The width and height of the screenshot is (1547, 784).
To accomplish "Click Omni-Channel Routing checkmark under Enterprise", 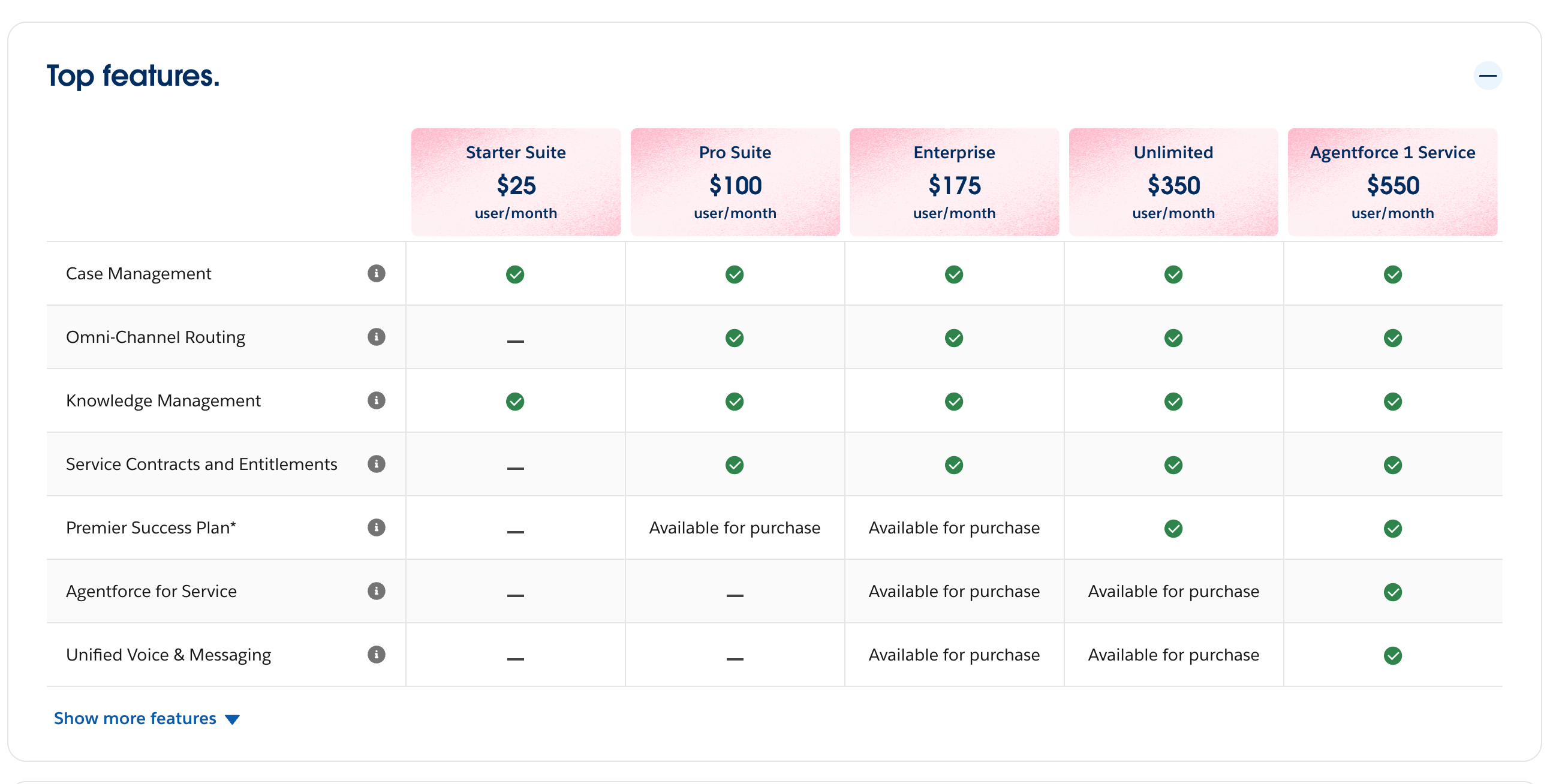I will coord(953,339).
